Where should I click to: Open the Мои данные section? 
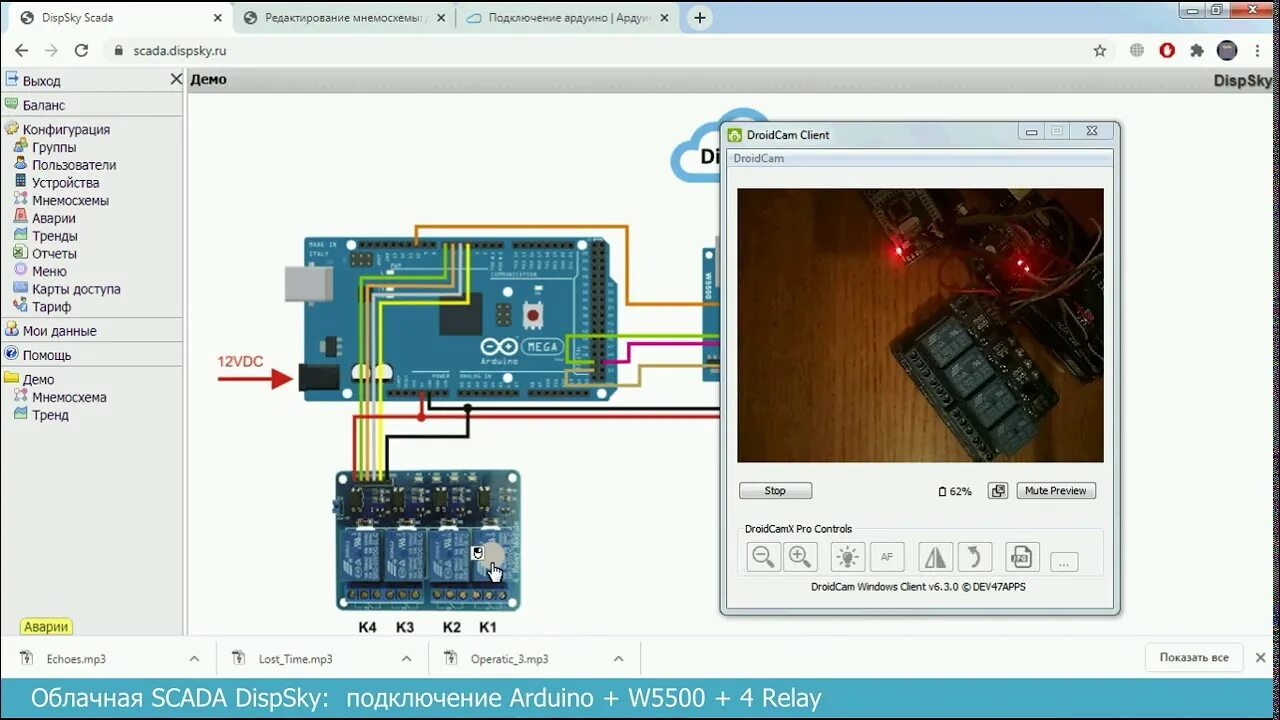(60, 331)
